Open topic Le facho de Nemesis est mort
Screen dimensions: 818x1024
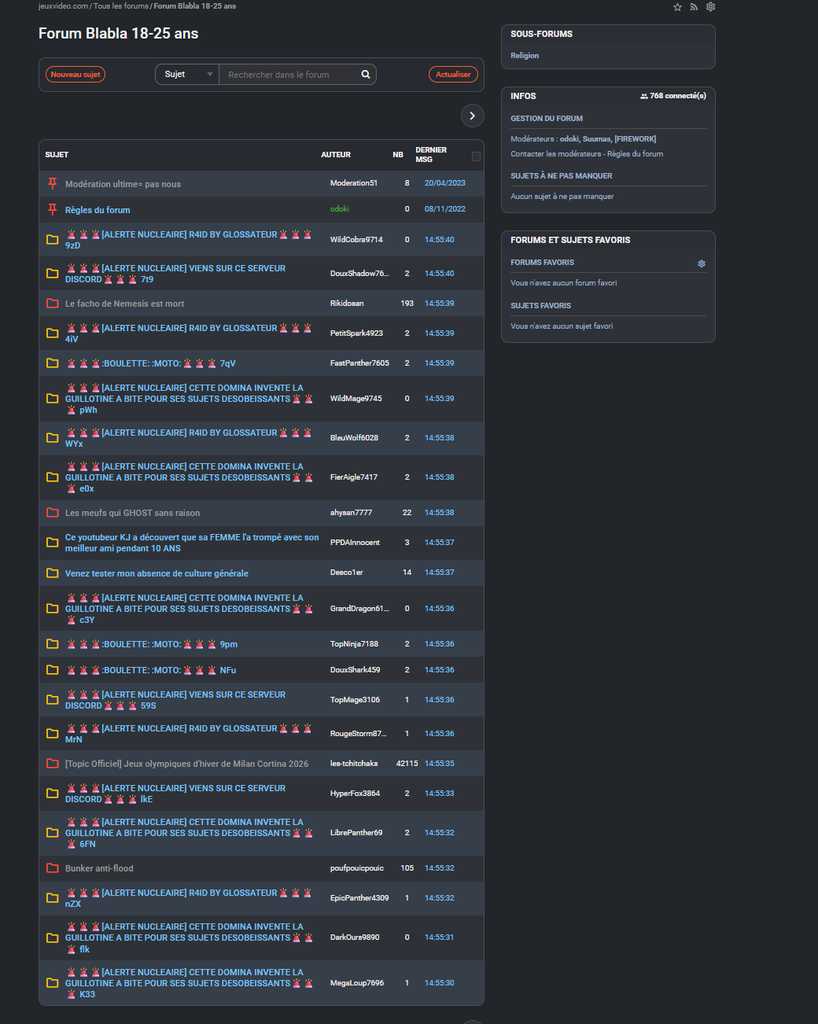click(x=124, y=304)
